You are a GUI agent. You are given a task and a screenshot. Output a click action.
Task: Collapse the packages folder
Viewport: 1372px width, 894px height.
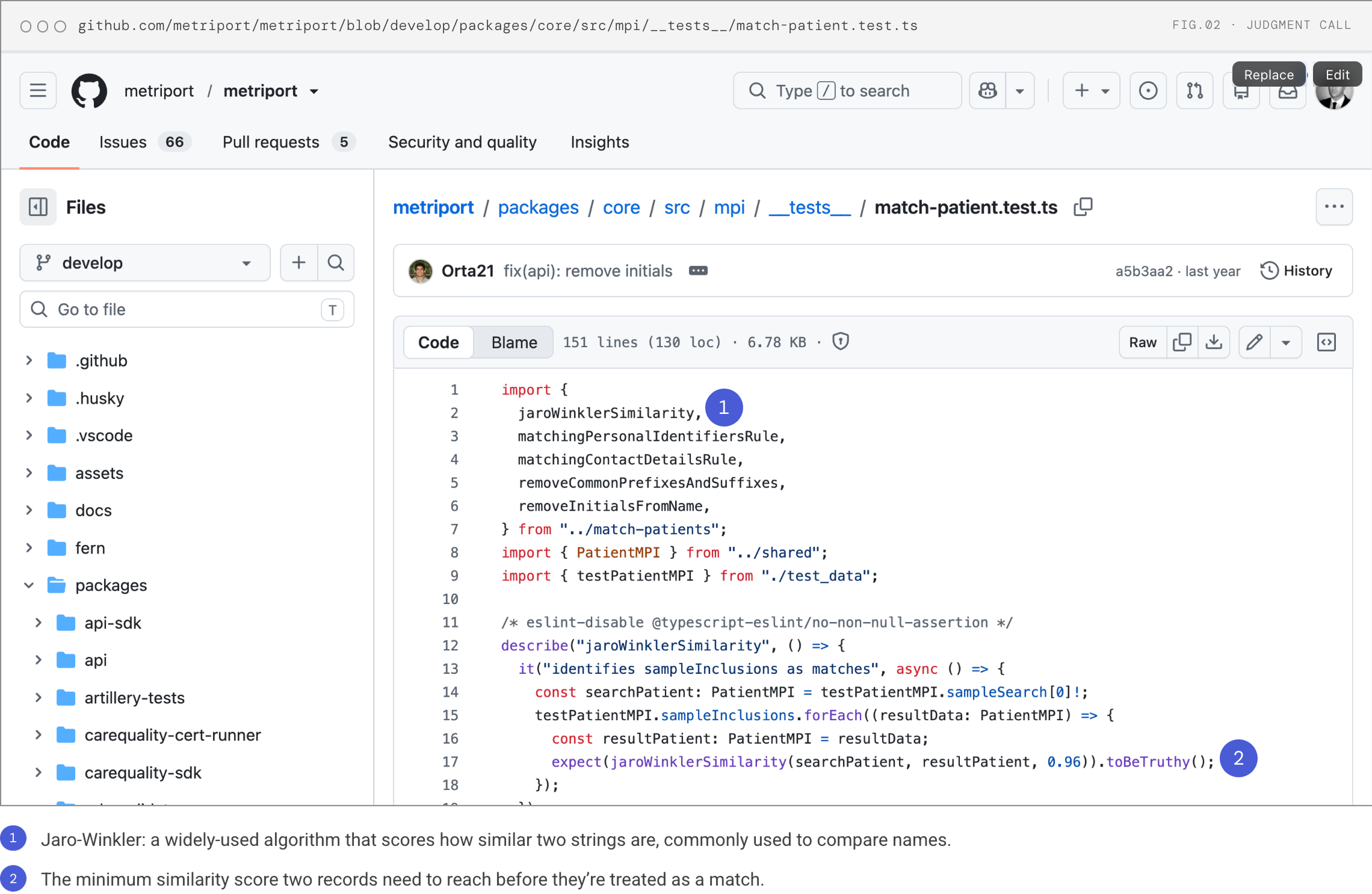[x=29, y=585]
